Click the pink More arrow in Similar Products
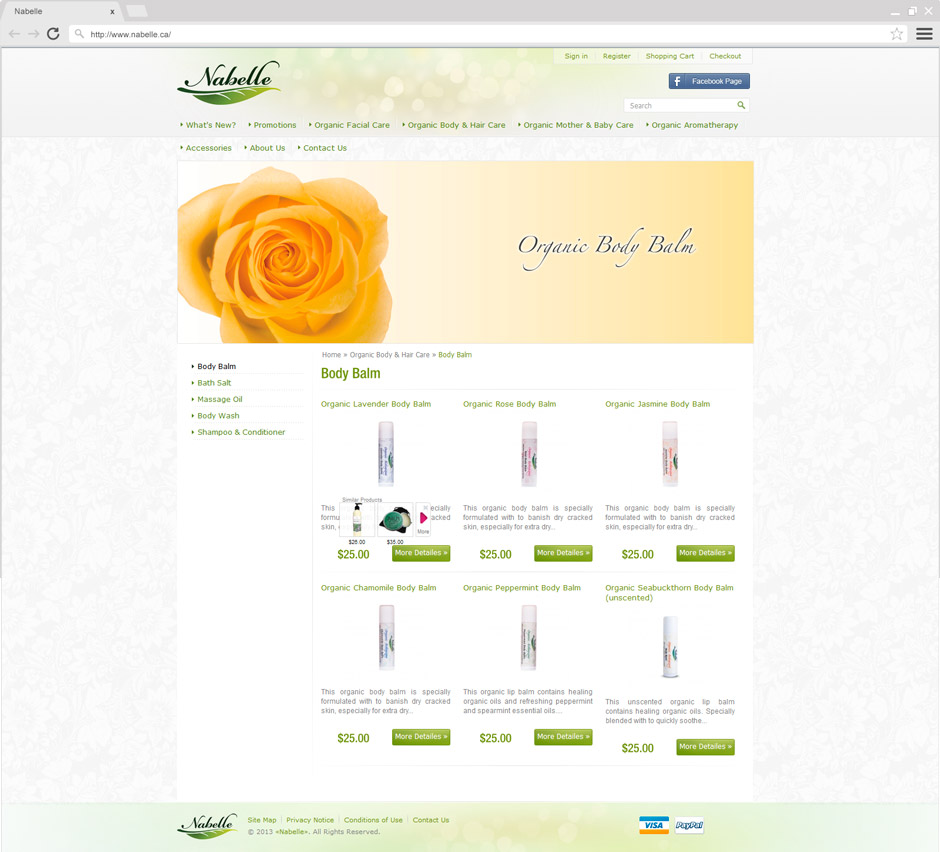 [423, 518]
